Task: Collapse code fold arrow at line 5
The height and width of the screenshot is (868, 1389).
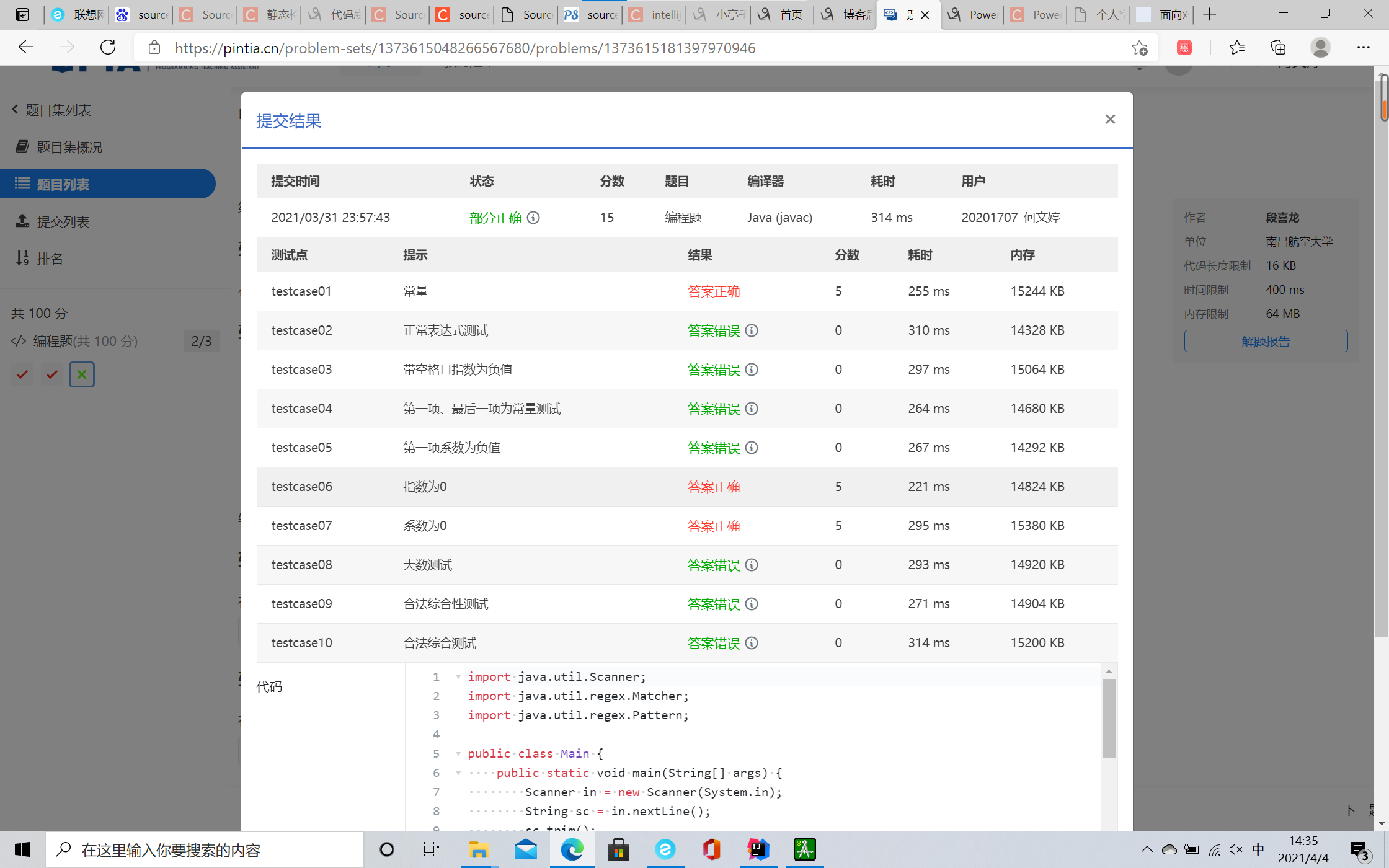Action: [x=458, y=753]
